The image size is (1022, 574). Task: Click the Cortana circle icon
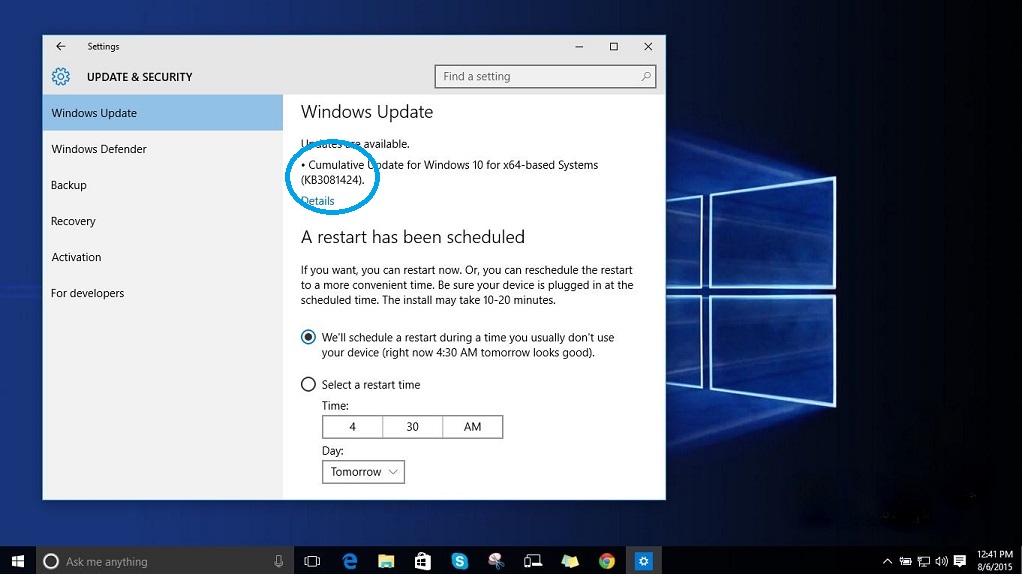pyautogui.click(x=51, y=561)
